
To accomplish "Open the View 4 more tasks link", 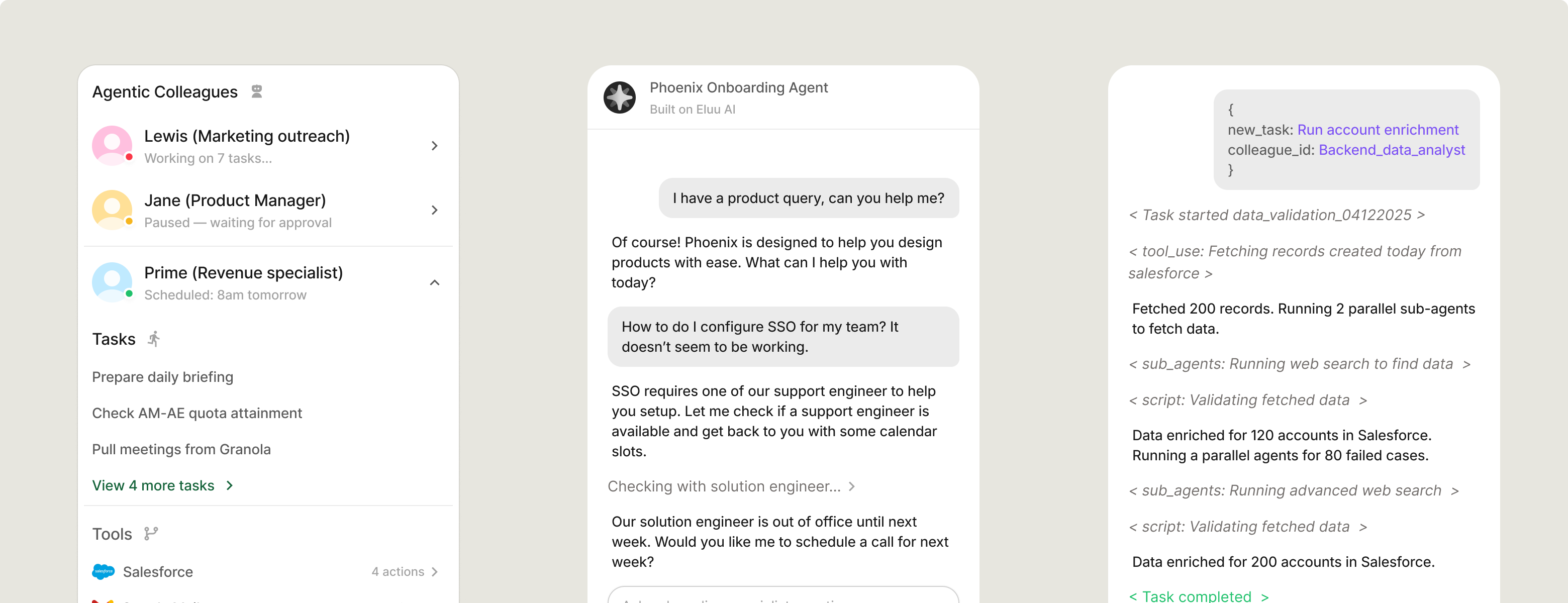I will (162, 485).
